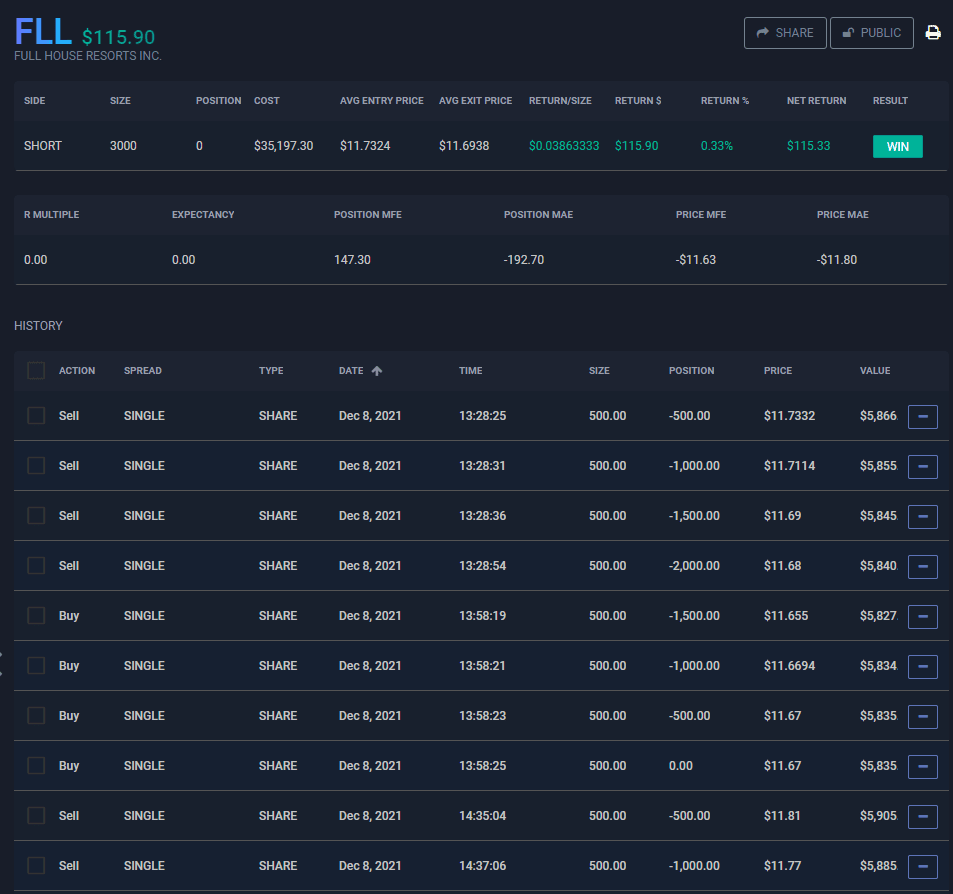Hit the minus icon for 14:35:04 Sell row

[x=922, y=817]
